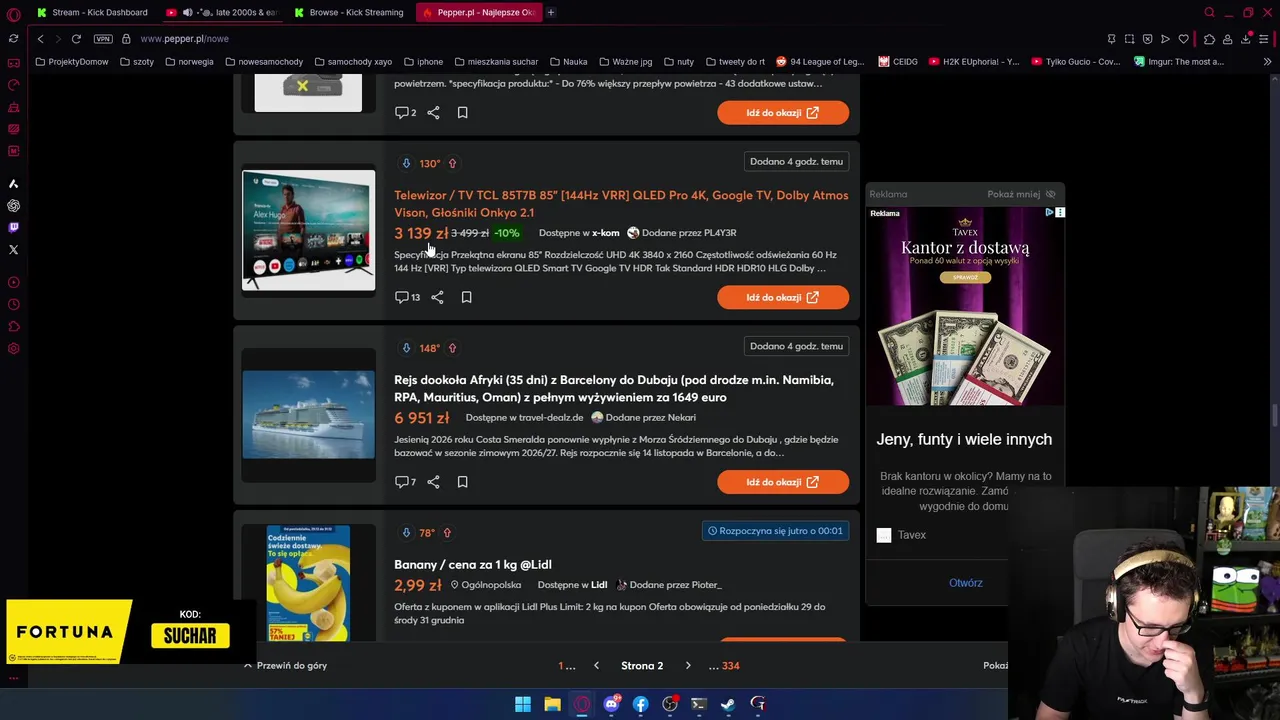Image resolution: width=1280 pixels, height=720 pixels.
Task: Open the nowesamochody bookmarks folder
Action: tap(264, 61)
